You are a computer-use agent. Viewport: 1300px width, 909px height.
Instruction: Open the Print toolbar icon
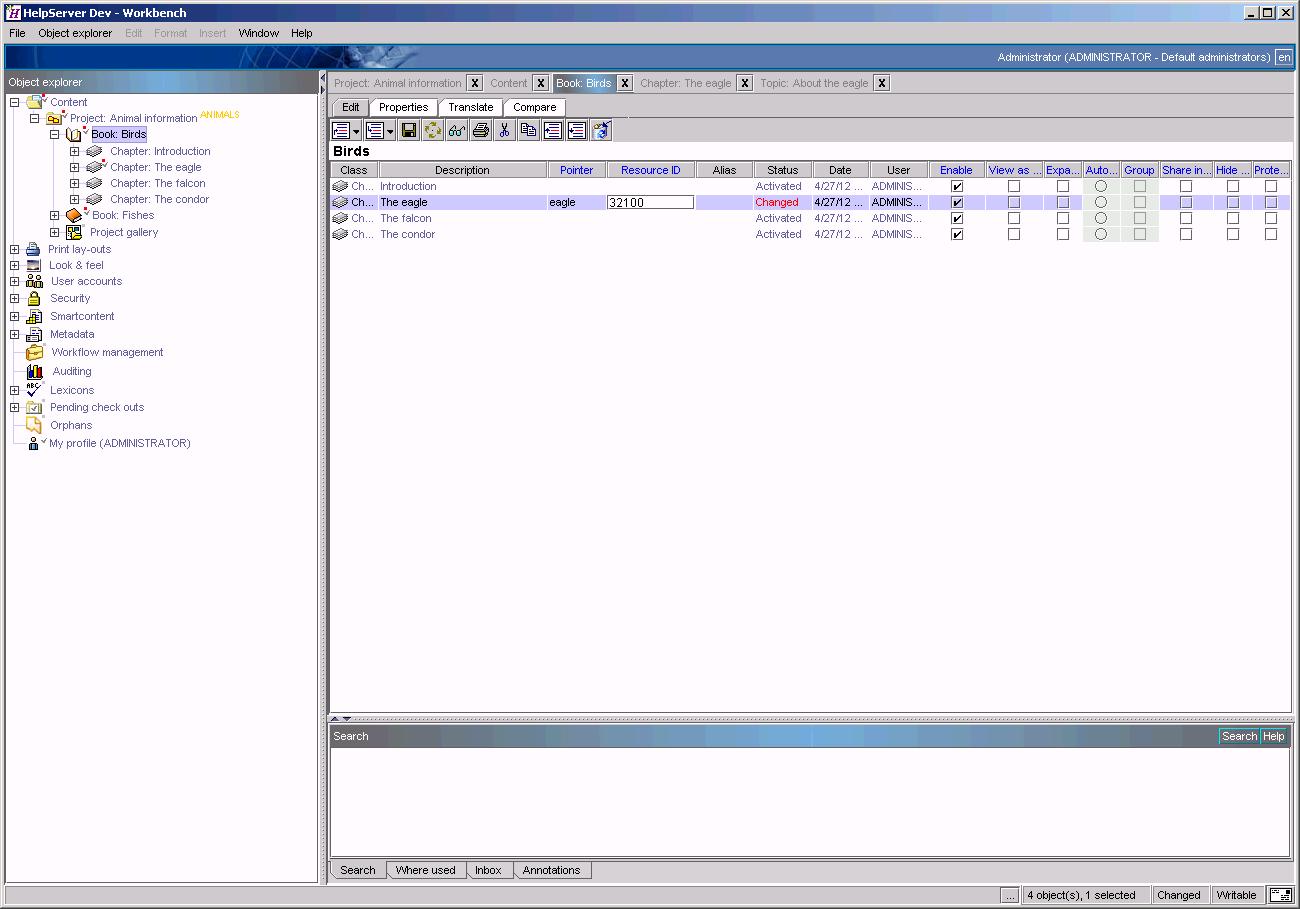tap(481, 130)
